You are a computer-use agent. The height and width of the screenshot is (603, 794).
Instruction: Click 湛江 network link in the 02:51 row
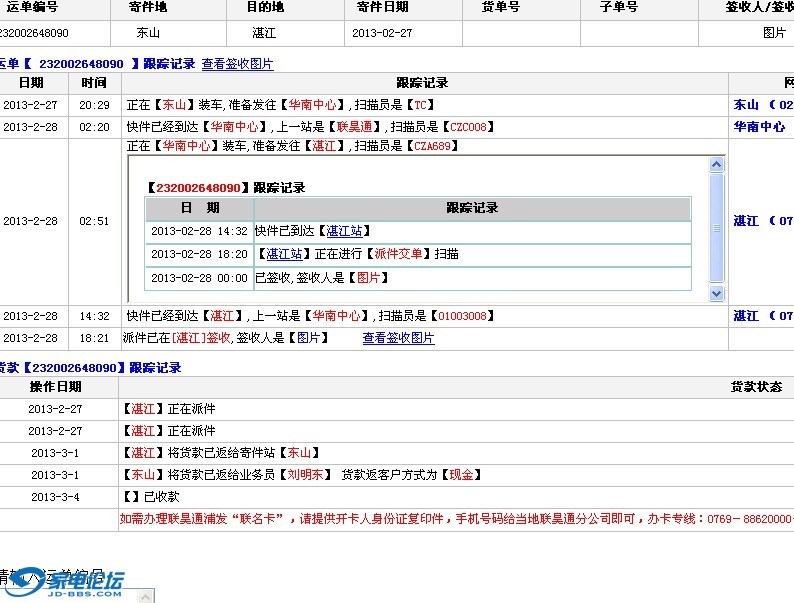746,221
